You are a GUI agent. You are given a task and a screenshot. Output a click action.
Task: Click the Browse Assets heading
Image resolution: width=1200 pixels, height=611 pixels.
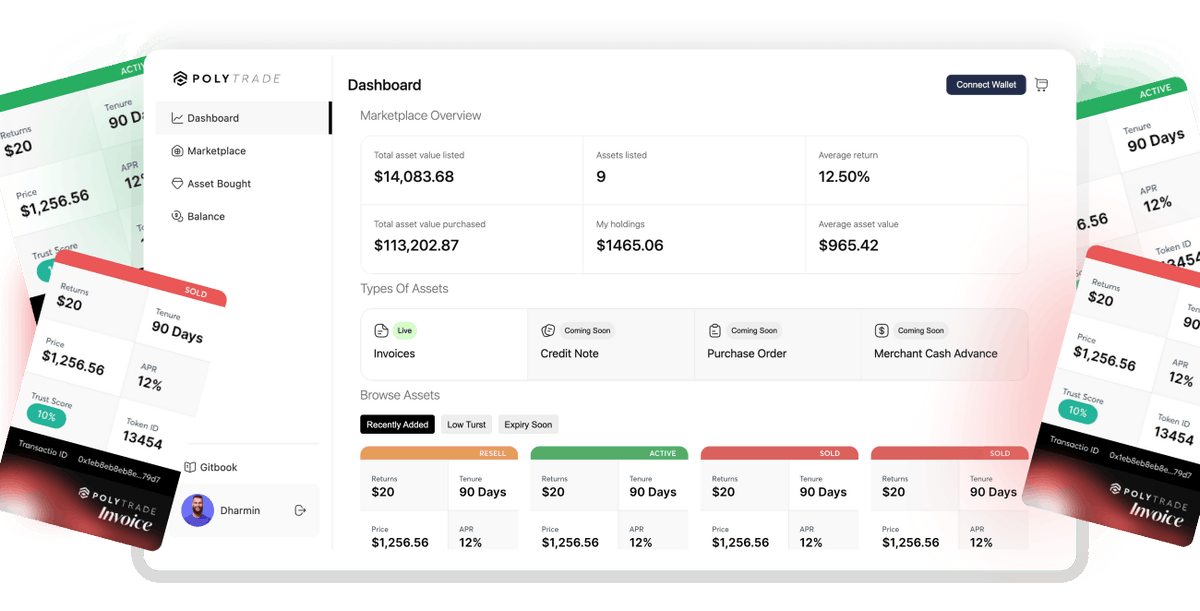pyautogui.click(x=400, y=396)
